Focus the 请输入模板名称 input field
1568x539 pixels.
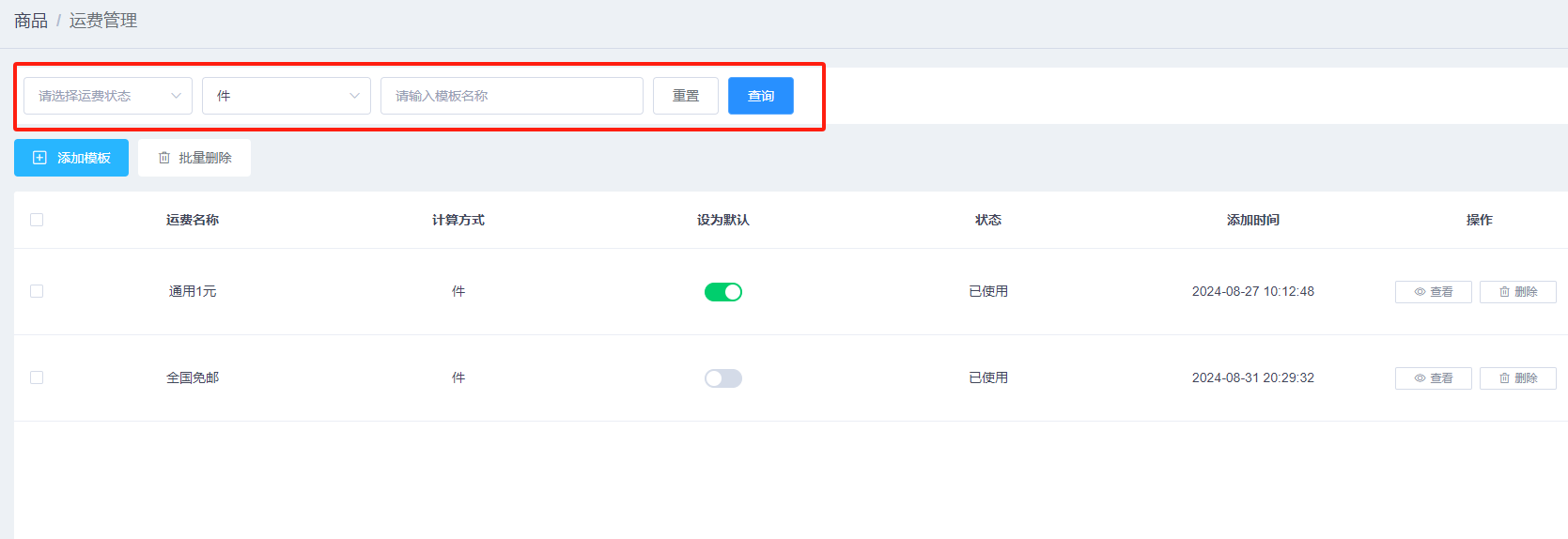tap(512, 96)
